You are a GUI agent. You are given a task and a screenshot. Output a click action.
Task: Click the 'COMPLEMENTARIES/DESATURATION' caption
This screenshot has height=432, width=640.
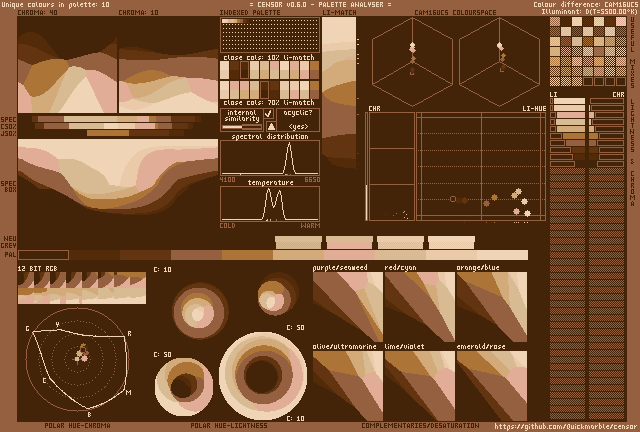[420, 425]
